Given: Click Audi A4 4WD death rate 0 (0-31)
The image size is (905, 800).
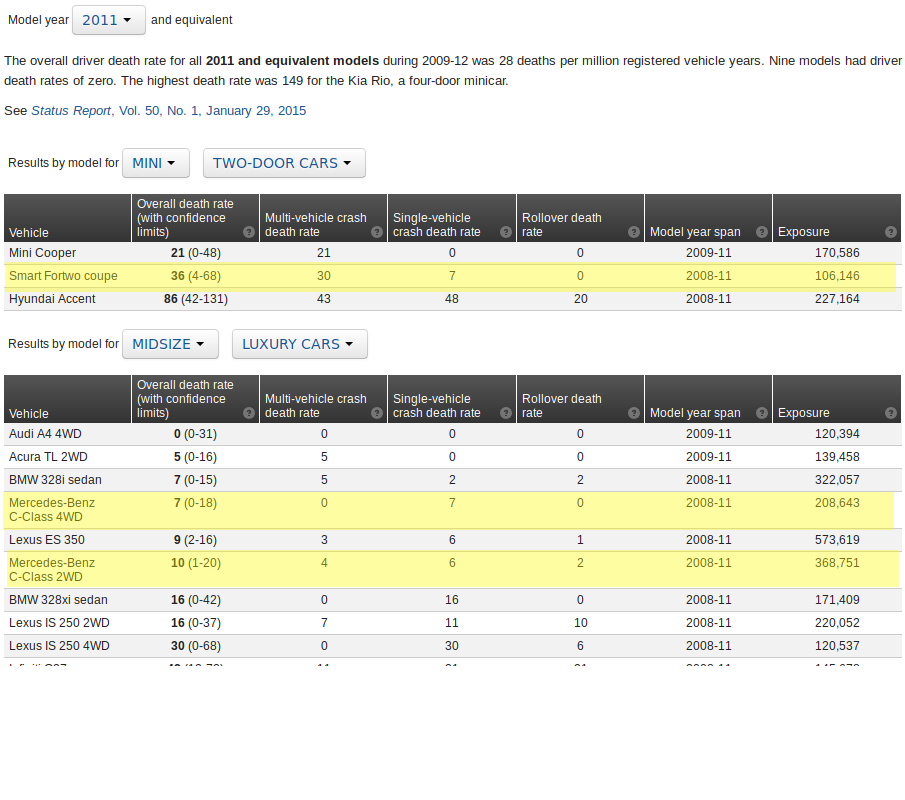Looking at the screenshot, I should [x=196, y=434].
